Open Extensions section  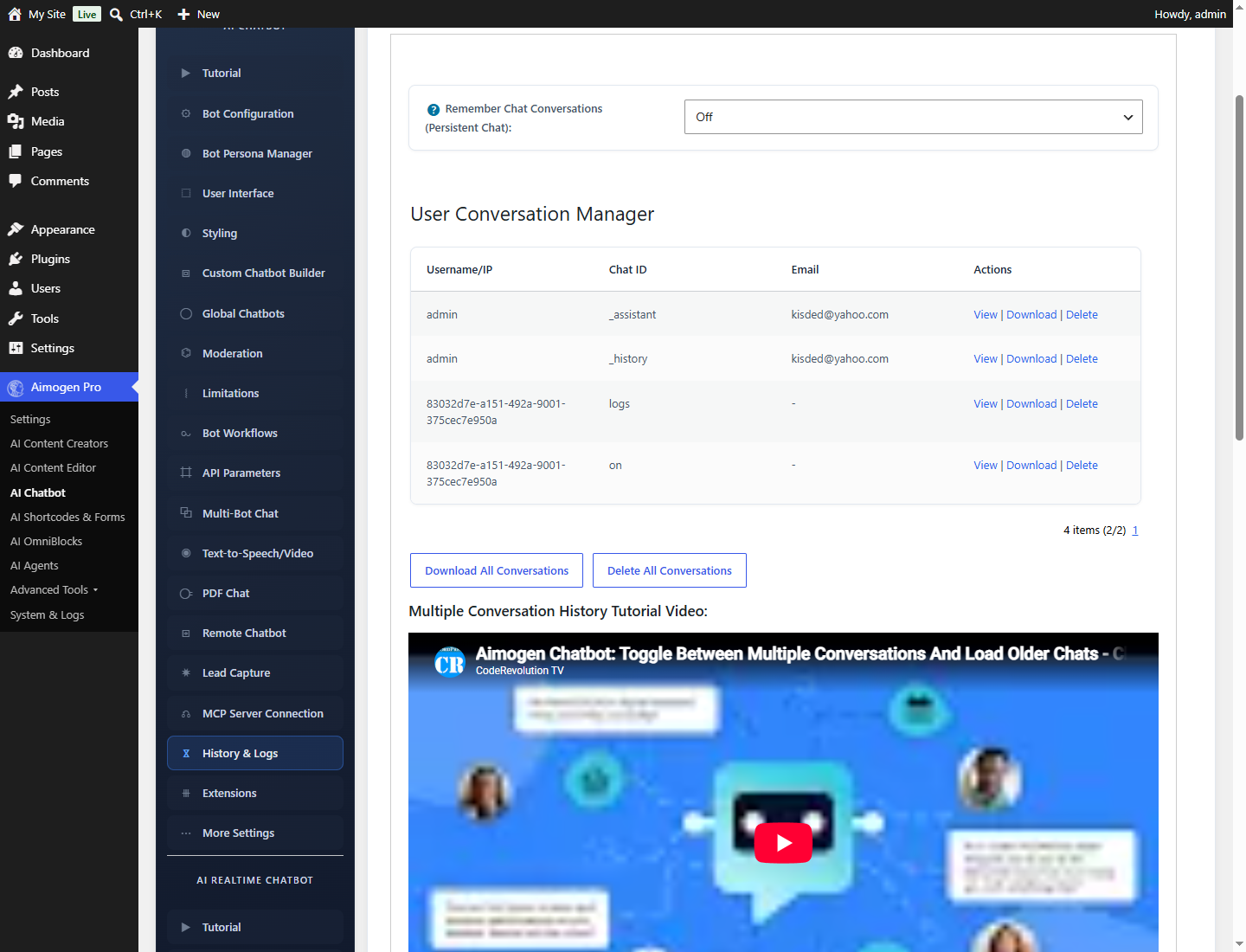[255, 793]
